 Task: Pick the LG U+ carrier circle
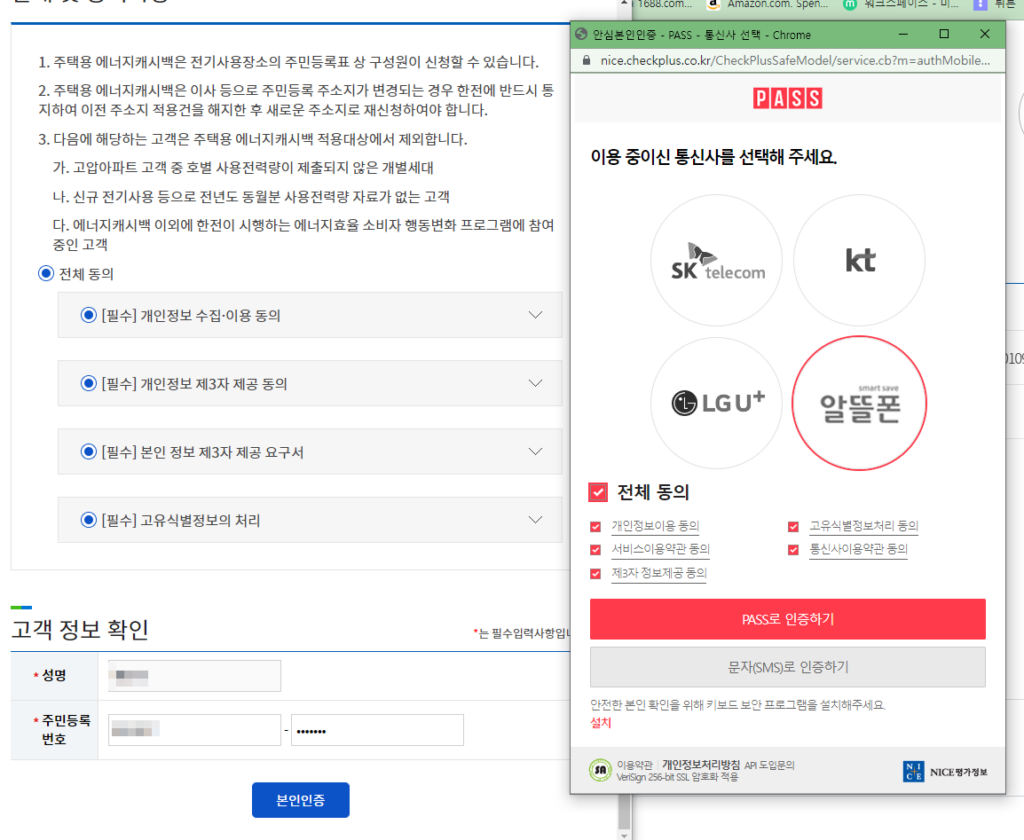[x=716, y=403]
